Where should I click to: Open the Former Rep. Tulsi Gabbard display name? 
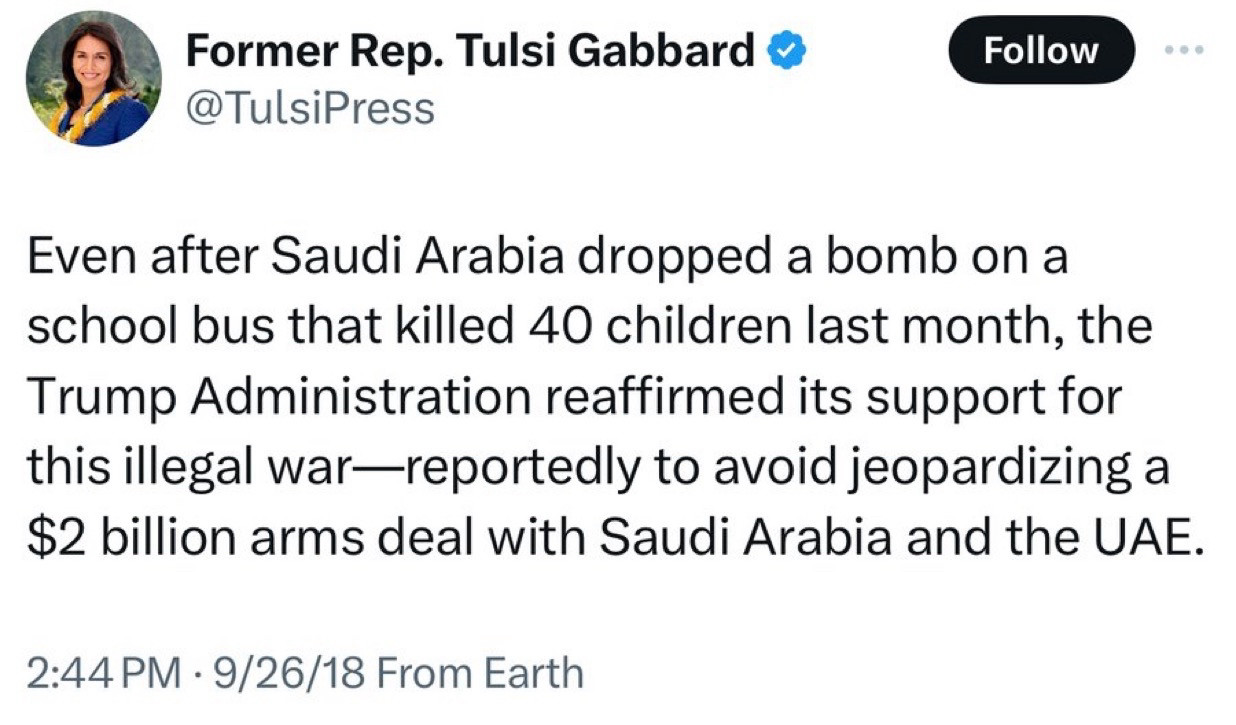pyautogui.click(x=470, y=50)
